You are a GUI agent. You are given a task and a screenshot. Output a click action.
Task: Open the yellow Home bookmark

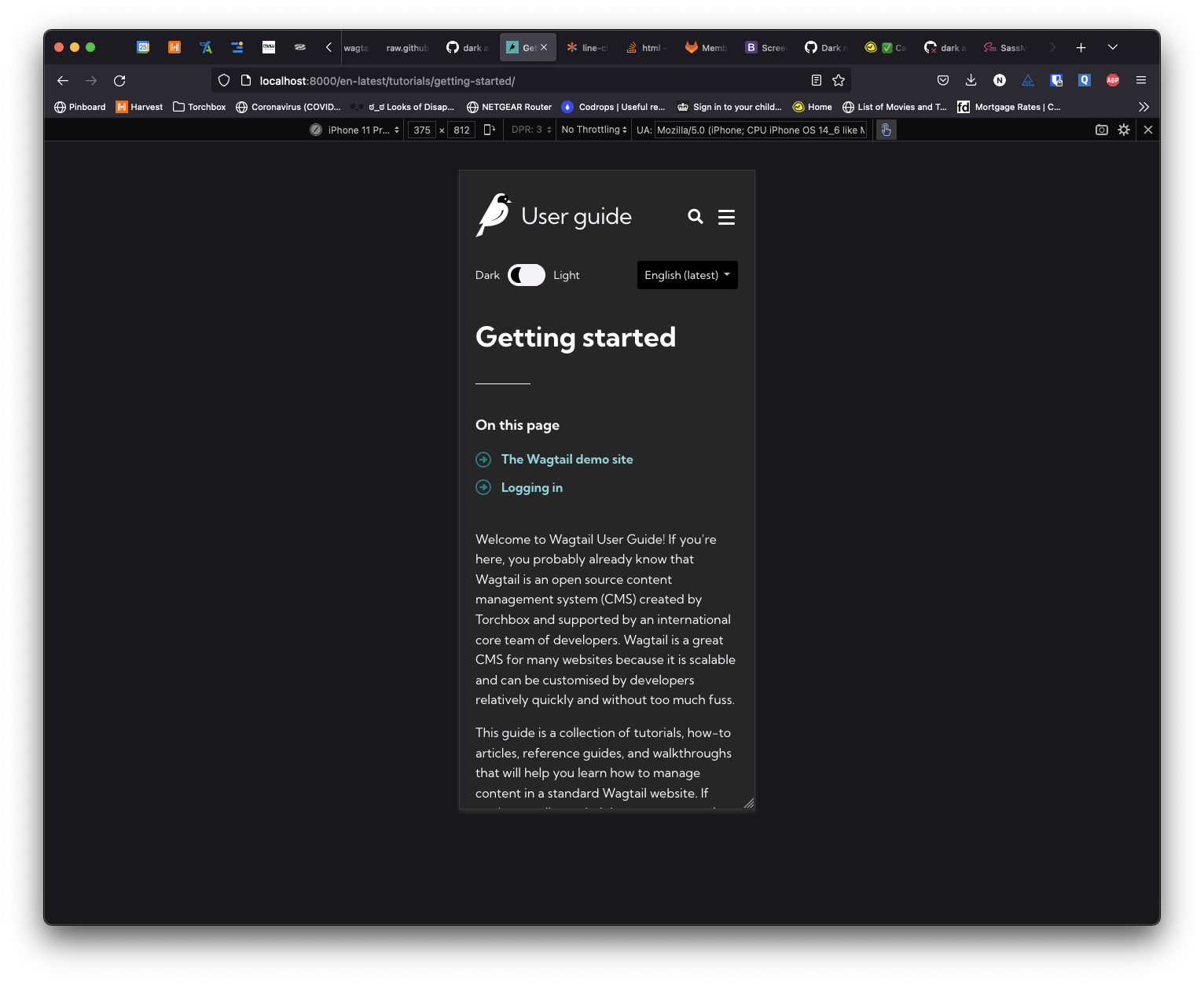[x=813, y=107]
